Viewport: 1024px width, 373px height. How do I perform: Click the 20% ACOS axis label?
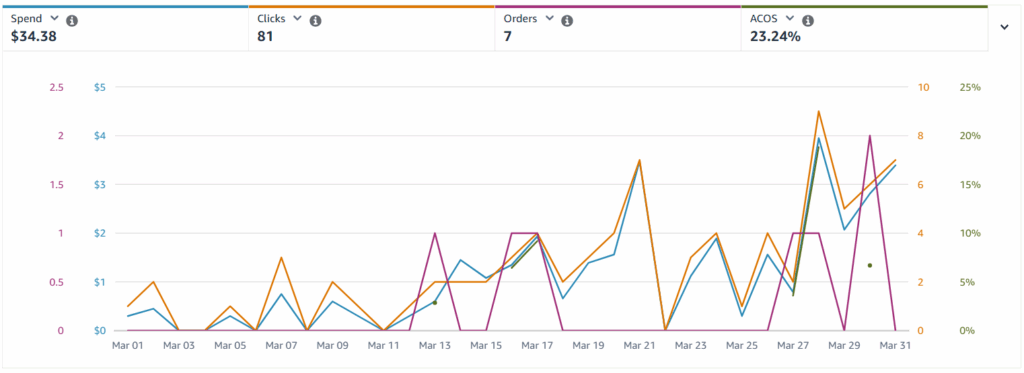point(970,136)
